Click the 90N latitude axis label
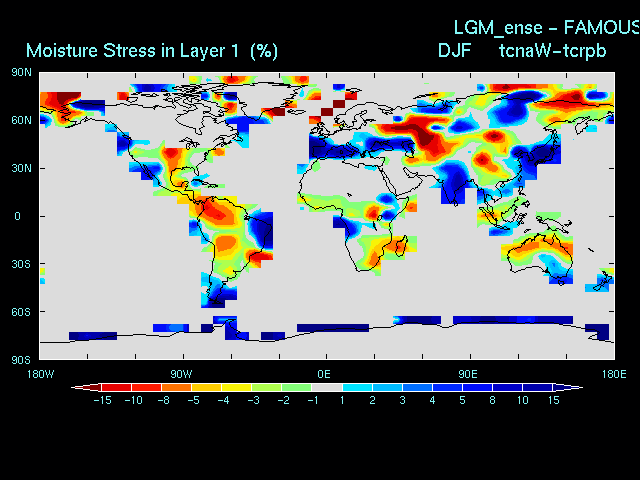640x480 pixels. coord(21,72)
